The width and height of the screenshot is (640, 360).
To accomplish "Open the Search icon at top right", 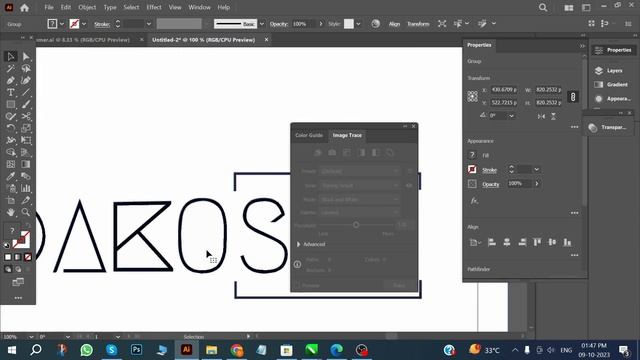I will pos(543,8).
